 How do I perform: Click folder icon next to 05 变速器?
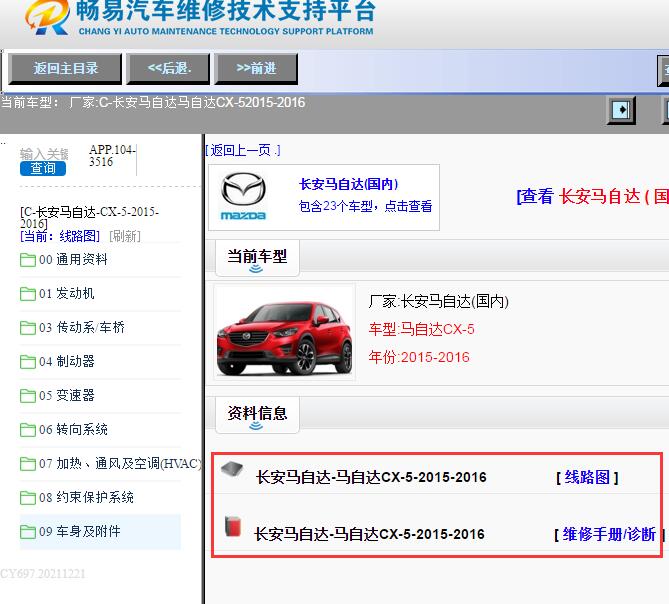tap(28, 396)
